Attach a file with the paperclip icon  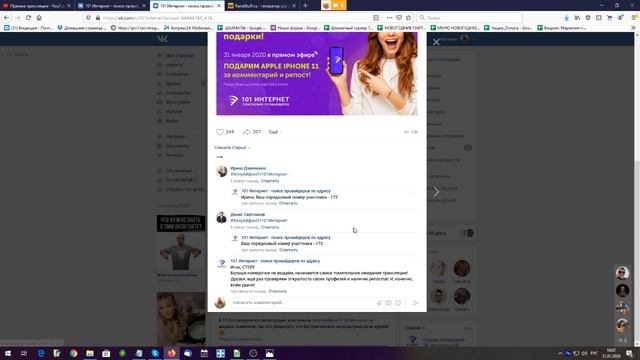click(x=379, y=303)
